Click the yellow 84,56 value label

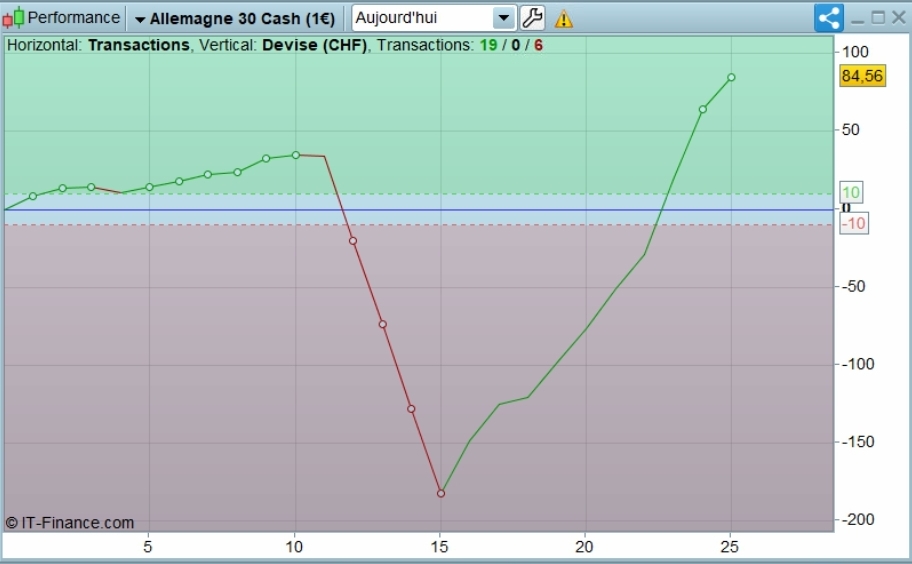(863, 76)
